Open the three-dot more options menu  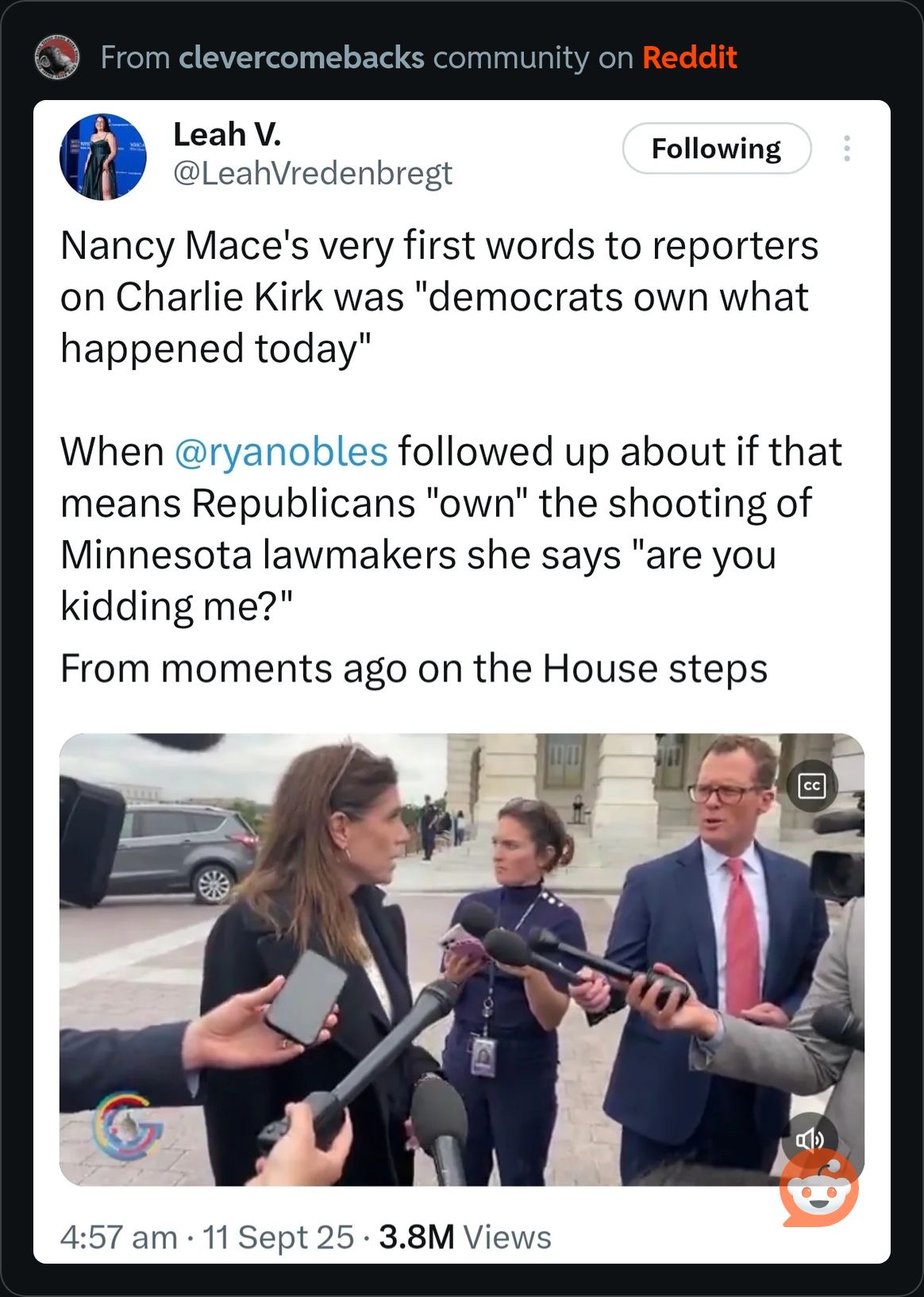(847, 149)
